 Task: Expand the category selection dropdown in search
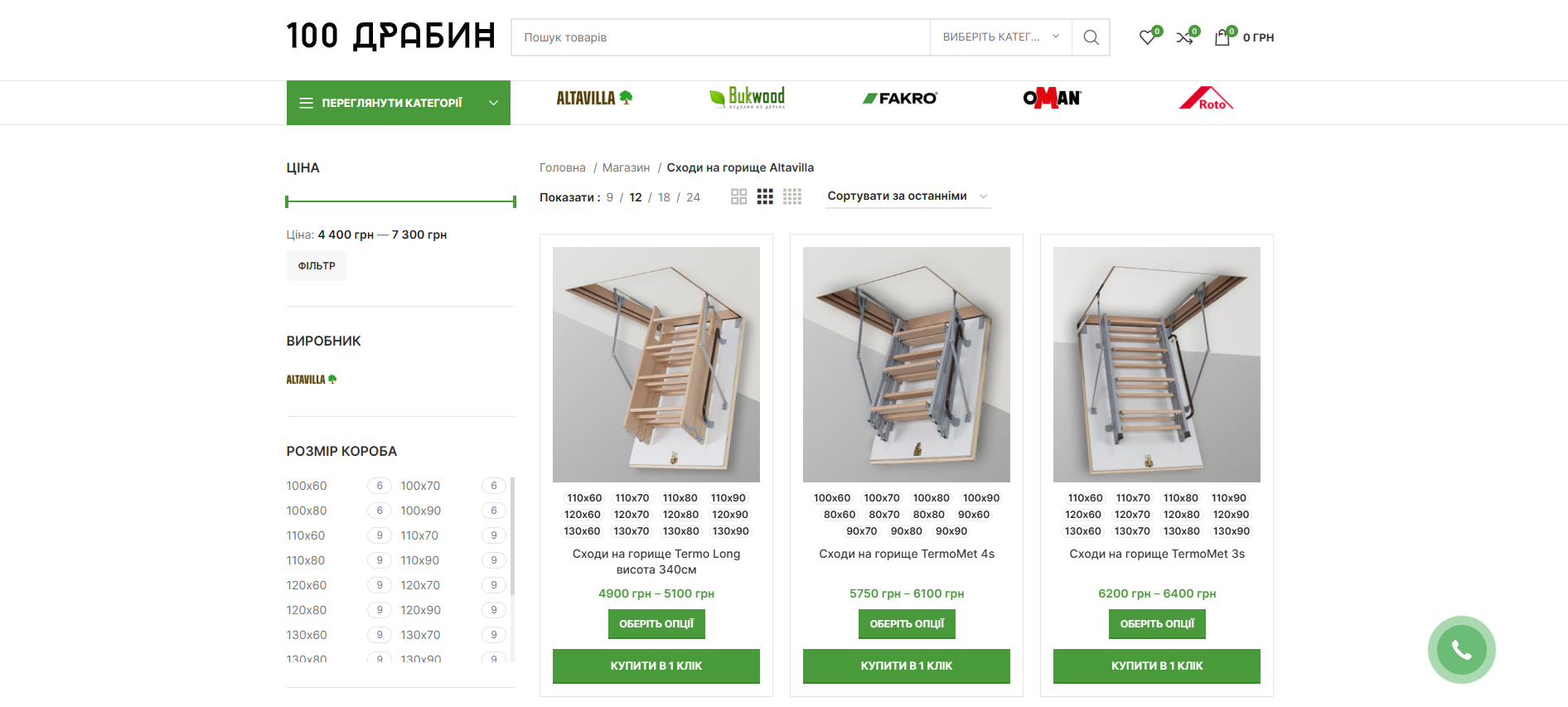(x=1001, y=37)
